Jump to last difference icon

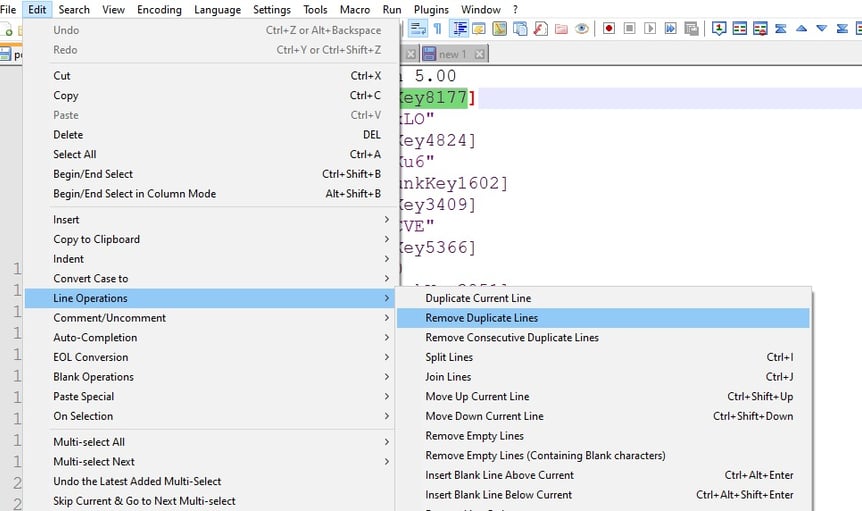click(842, 28)
